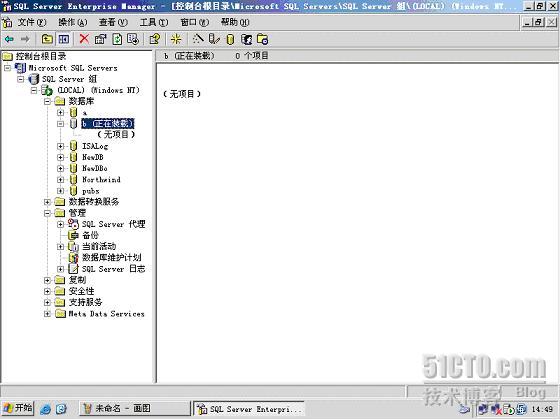Select the pubs database

click(x=91, y=191)
